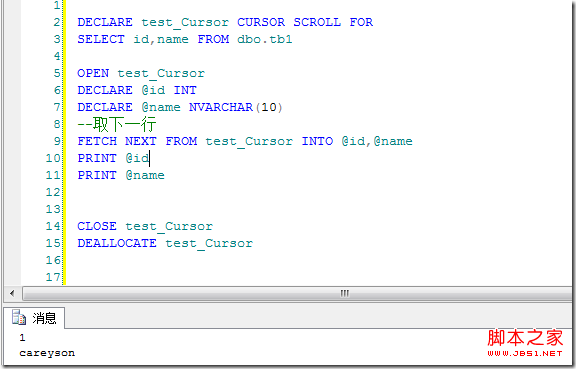Viewport: 576px width, 369px height.
Task: Click NVARCHAR type on line 7
Action: (x=221, y=107)
